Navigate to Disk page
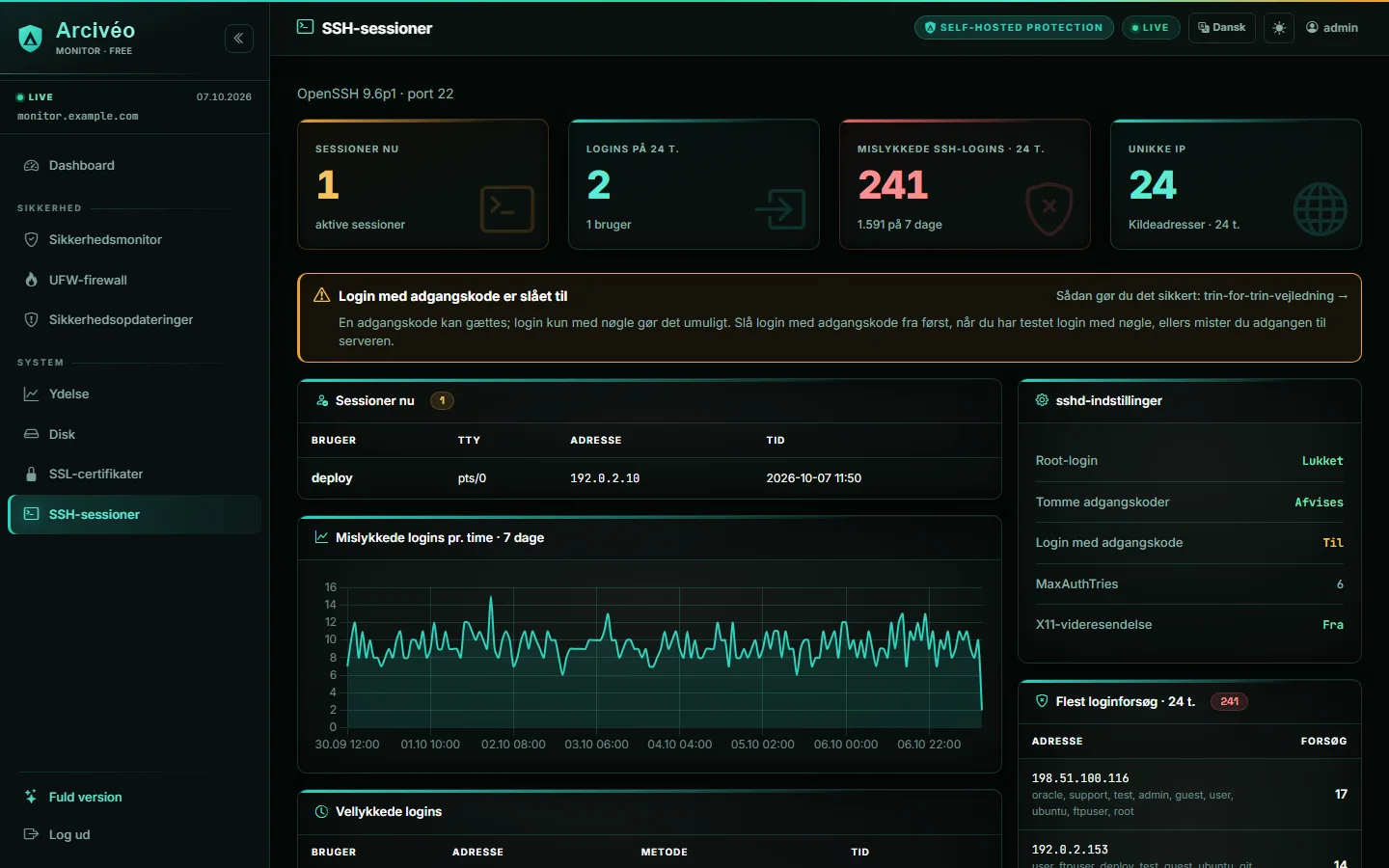 [x=135, y=435]
